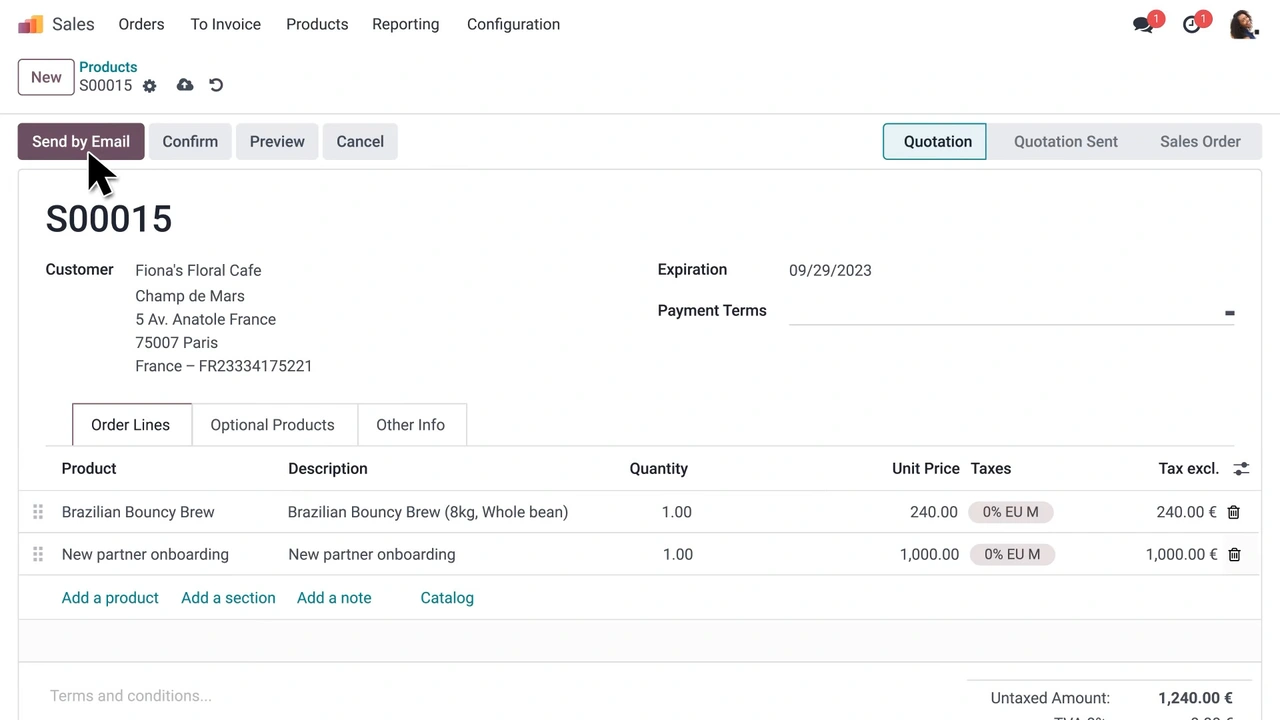Open the column options adjust icon
This screenshot has width=1280, height=720.
coord(1241,469)
